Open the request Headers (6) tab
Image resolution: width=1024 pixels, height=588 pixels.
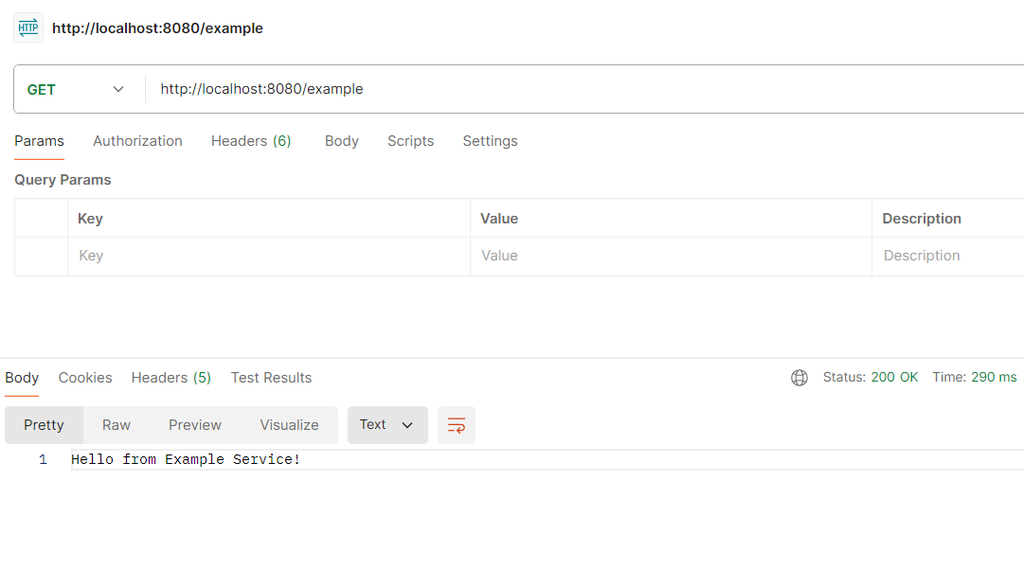(x=251, y=141)
